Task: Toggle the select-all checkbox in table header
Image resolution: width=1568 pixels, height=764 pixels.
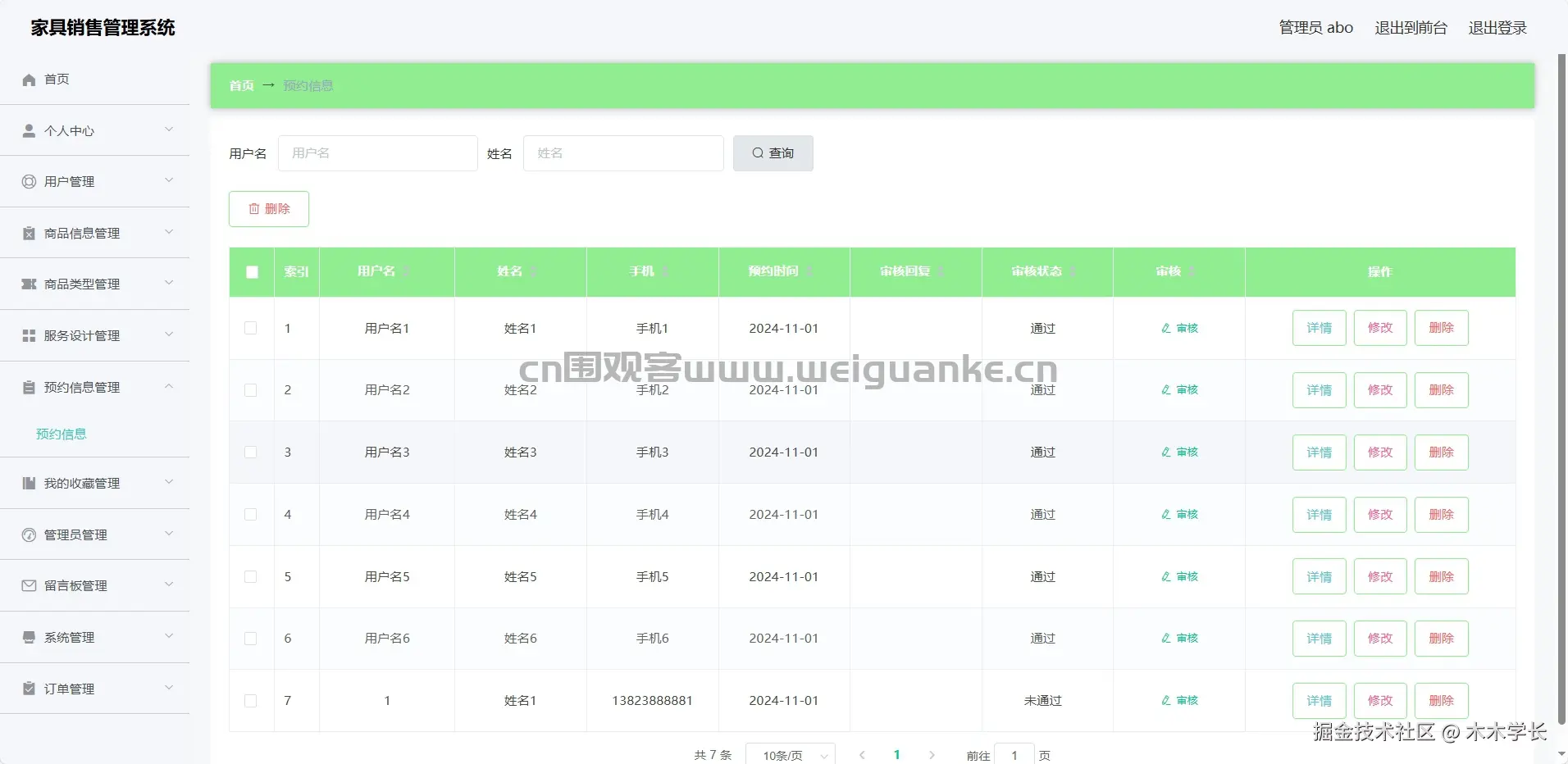Action: pyautogui.click(x=252, y=271)
